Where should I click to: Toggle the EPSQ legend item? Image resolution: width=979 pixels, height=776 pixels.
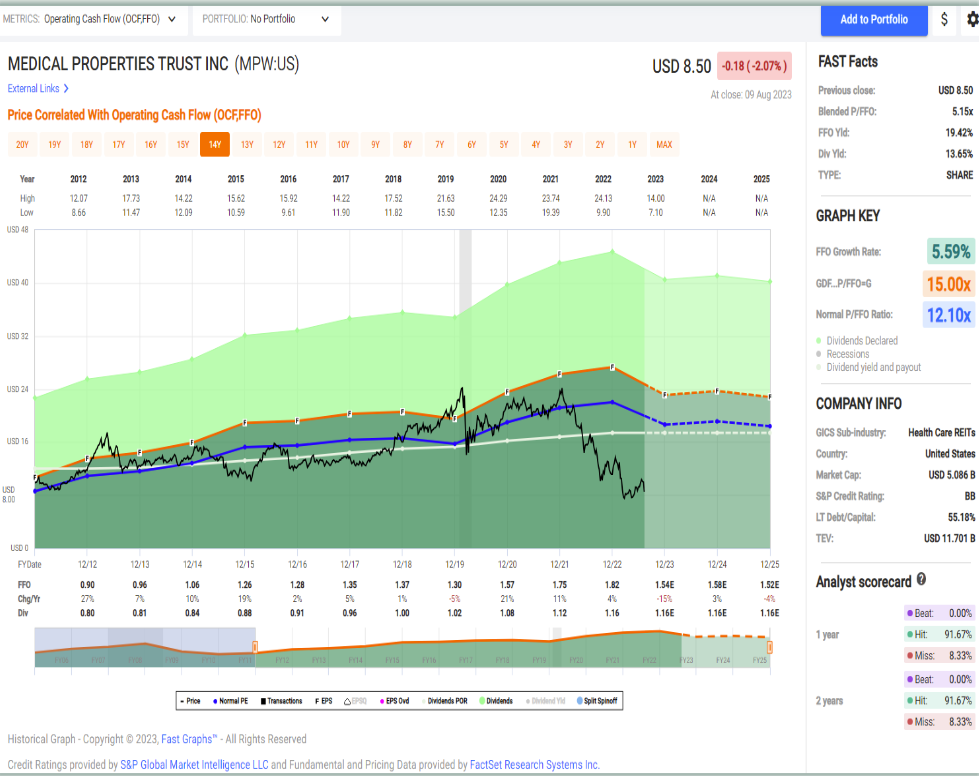point(355,701)
